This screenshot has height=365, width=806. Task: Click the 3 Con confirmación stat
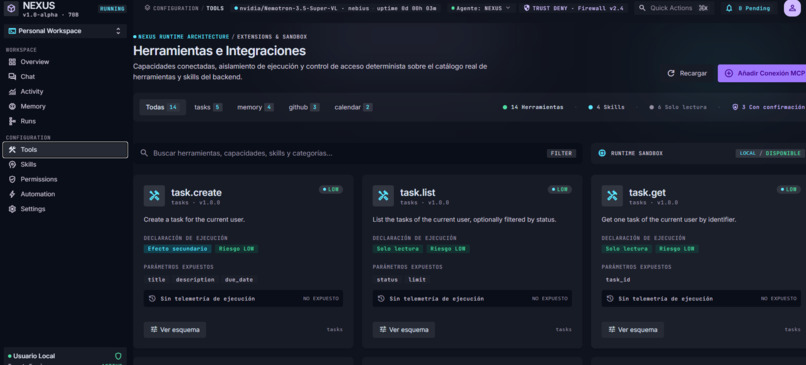click(768, 107)
